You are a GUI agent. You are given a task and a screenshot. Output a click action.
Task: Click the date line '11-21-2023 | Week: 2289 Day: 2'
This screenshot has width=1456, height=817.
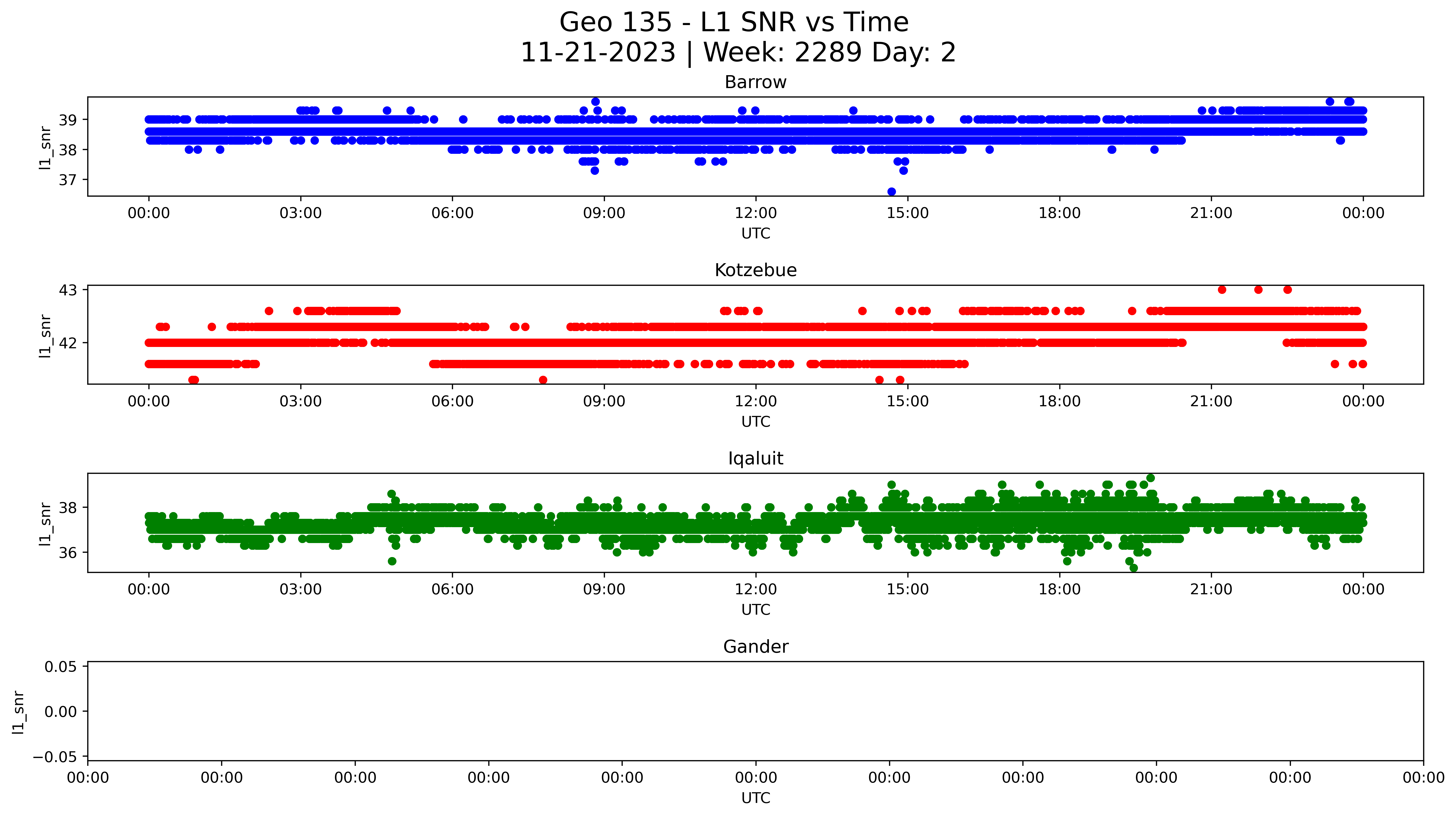coord(738,53)
